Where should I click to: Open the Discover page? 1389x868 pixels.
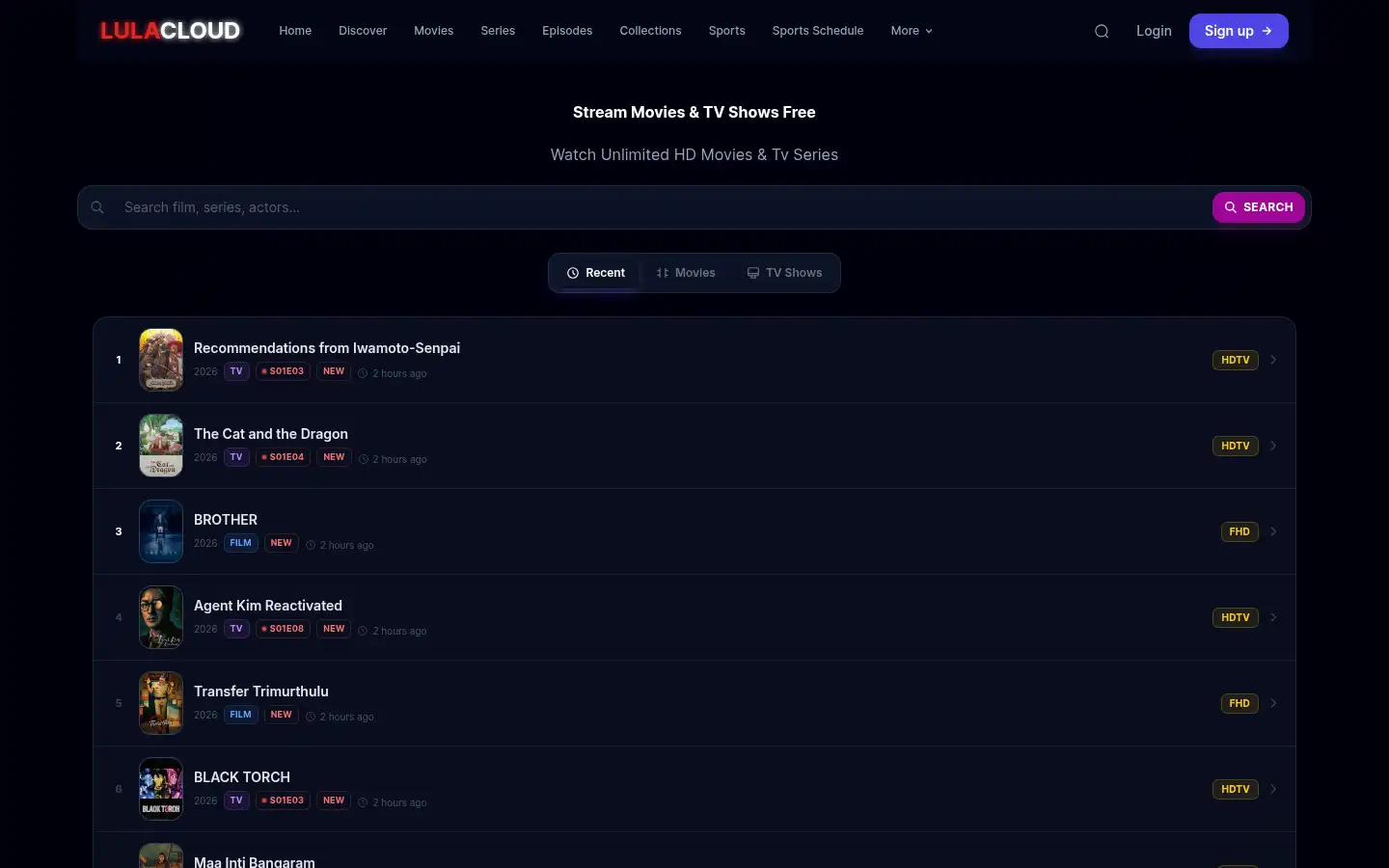tap(363, 31)
